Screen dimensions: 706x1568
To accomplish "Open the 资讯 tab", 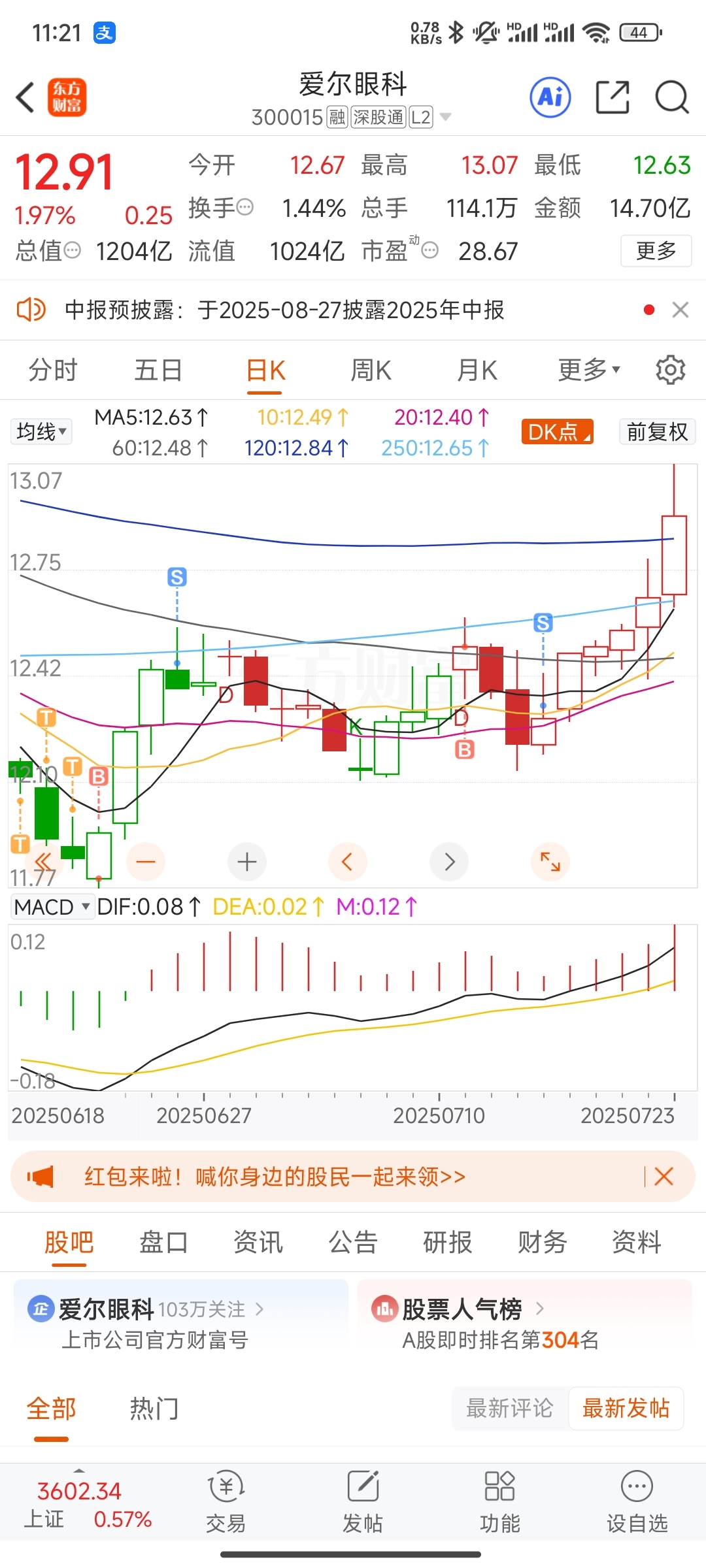I will point(258,1241).
